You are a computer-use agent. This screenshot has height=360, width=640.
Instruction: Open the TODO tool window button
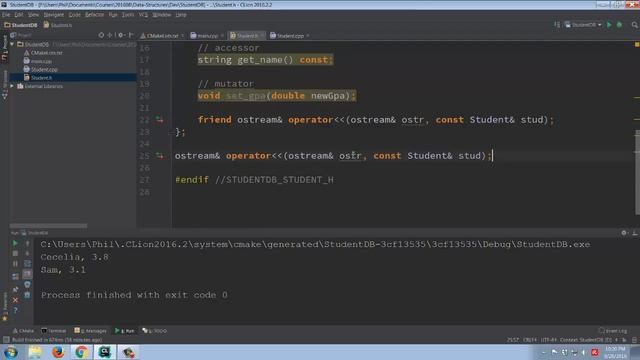click(154, 331)
